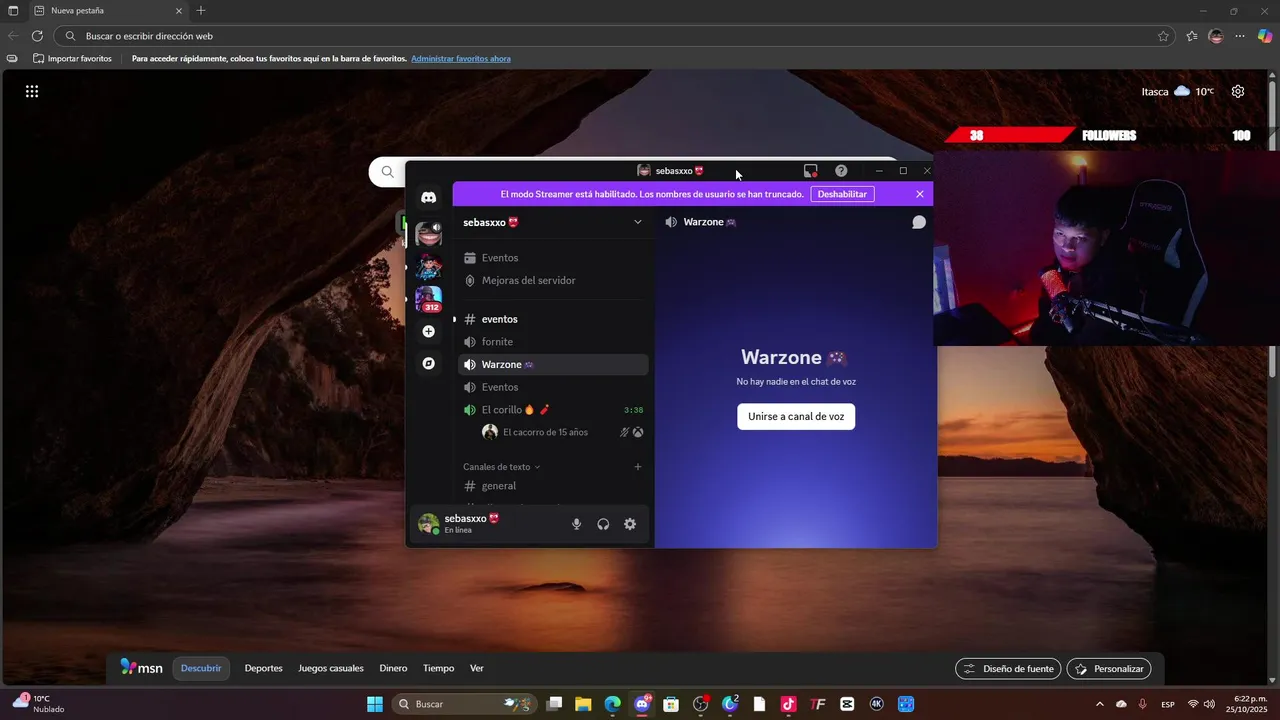This screenshot has height=720, width=1280.
Task: Add page to favorites star icon
Action: pyautogui.click(x=1163, y=36)
